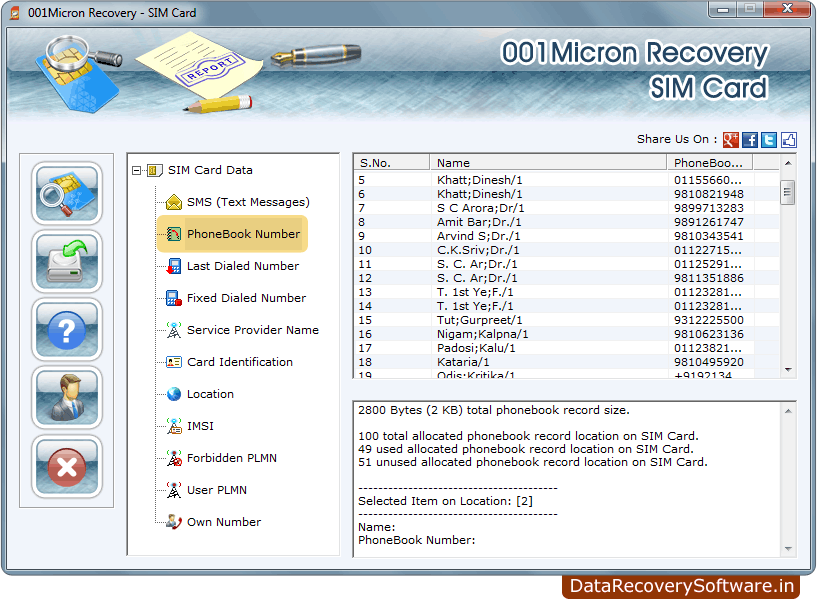Sort by S.No. column header
The height and width of the screenshot is (599, 817).
point(392,163)
